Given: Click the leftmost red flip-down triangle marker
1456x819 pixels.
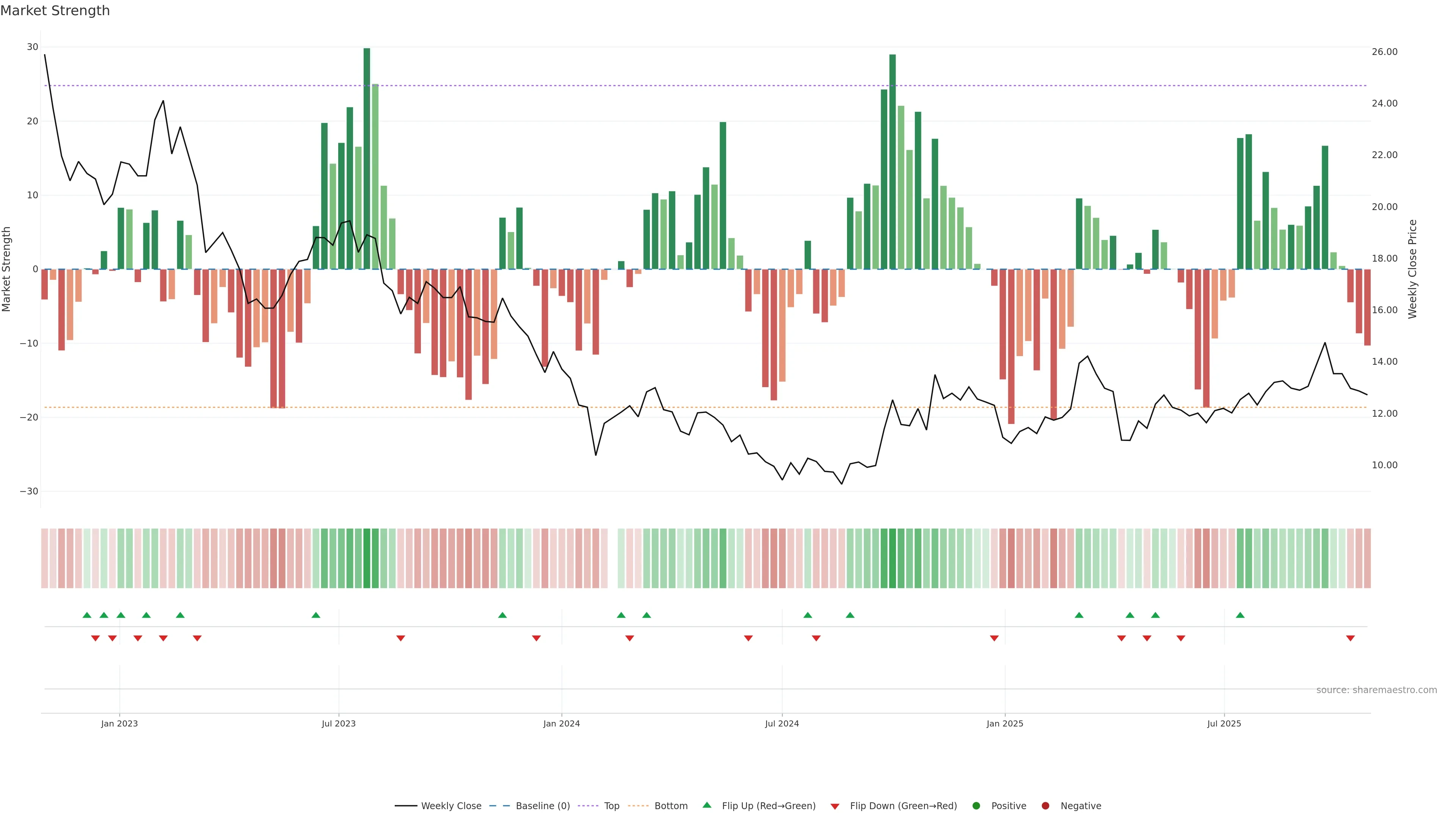Looking at the screenshot, I should (x=96, y=638).
